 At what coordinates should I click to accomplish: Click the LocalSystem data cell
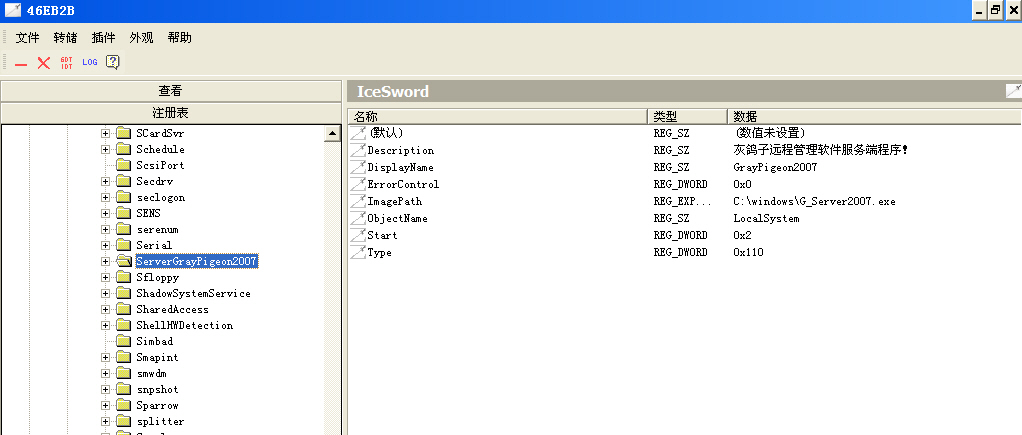766,218
